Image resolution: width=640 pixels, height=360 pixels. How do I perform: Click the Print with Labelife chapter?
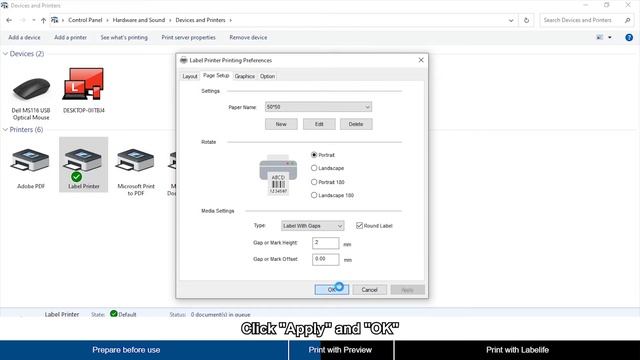click(517, 350)
